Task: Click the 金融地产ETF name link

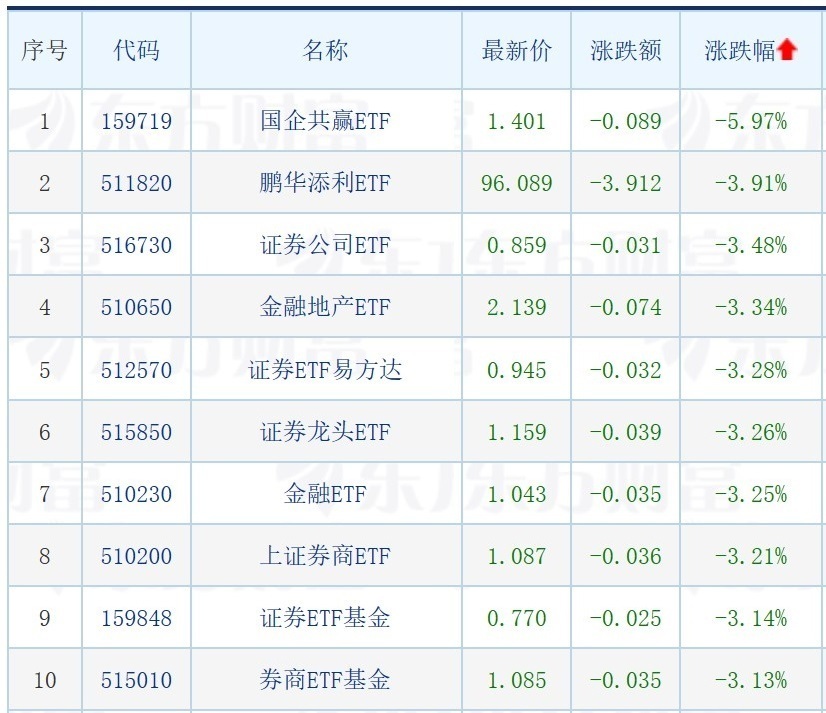Action: click(325, 308)
